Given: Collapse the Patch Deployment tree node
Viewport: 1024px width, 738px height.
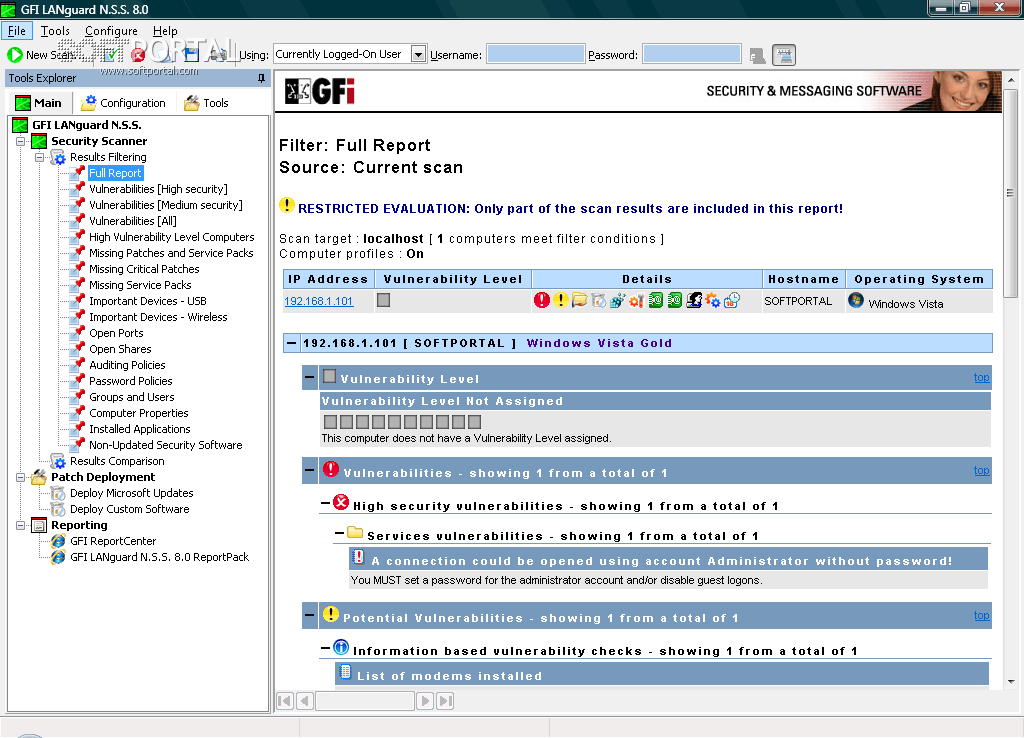Looking at the screenshot, I should click(20, 477).
